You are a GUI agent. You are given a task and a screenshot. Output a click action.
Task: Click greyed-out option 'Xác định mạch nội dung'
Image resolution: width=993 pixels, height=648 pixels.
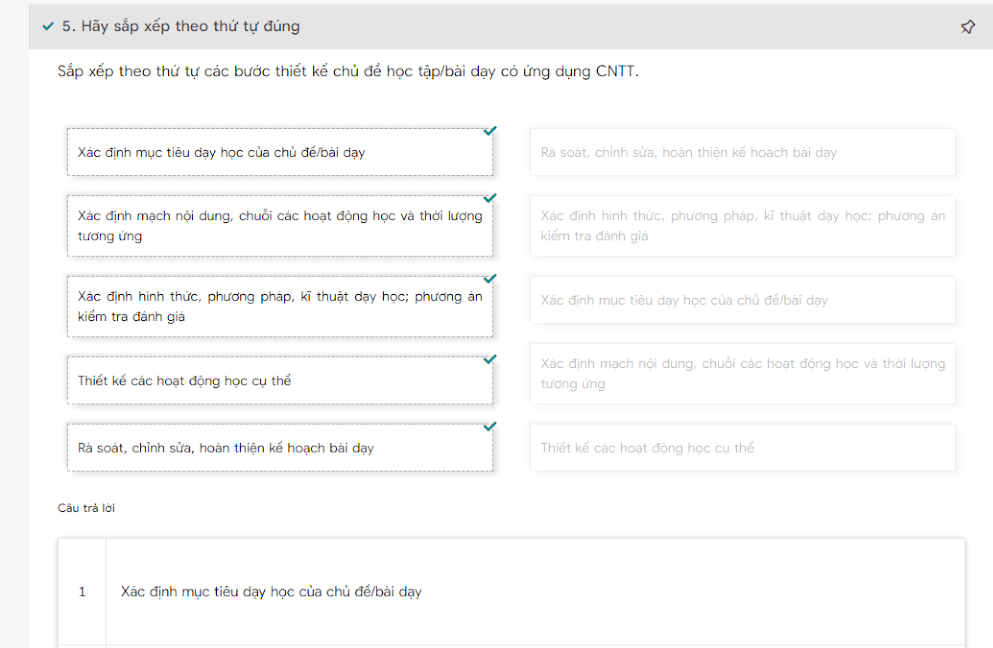(742, 374)
